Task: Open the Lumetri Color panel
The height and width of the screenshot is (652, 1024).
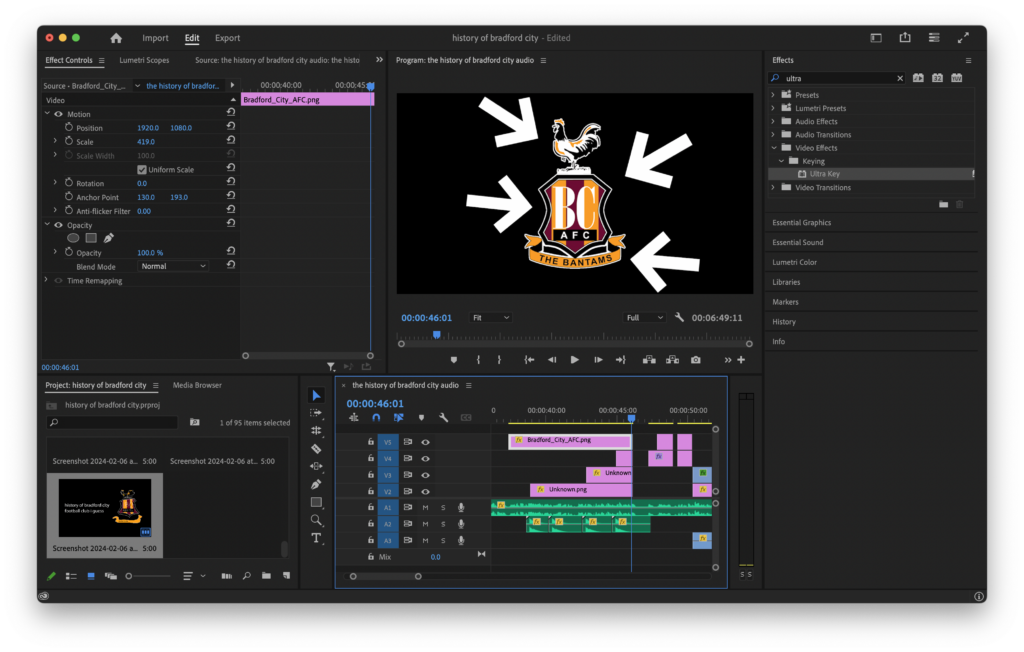Action: pyautogui.click(x=795, y=262)
